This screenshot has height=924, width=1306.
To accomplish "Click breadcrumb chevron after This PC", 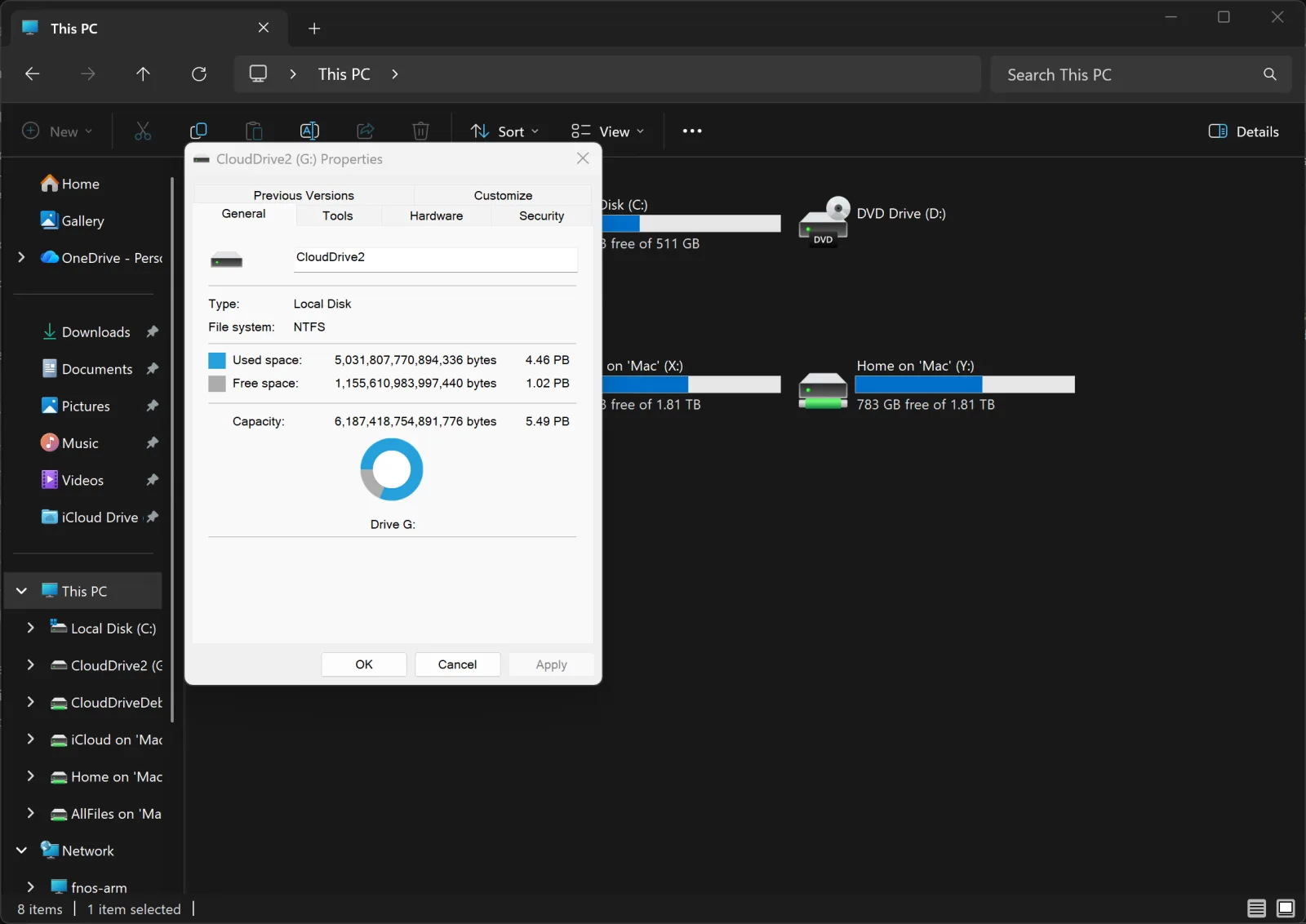I will coord(395,74).
